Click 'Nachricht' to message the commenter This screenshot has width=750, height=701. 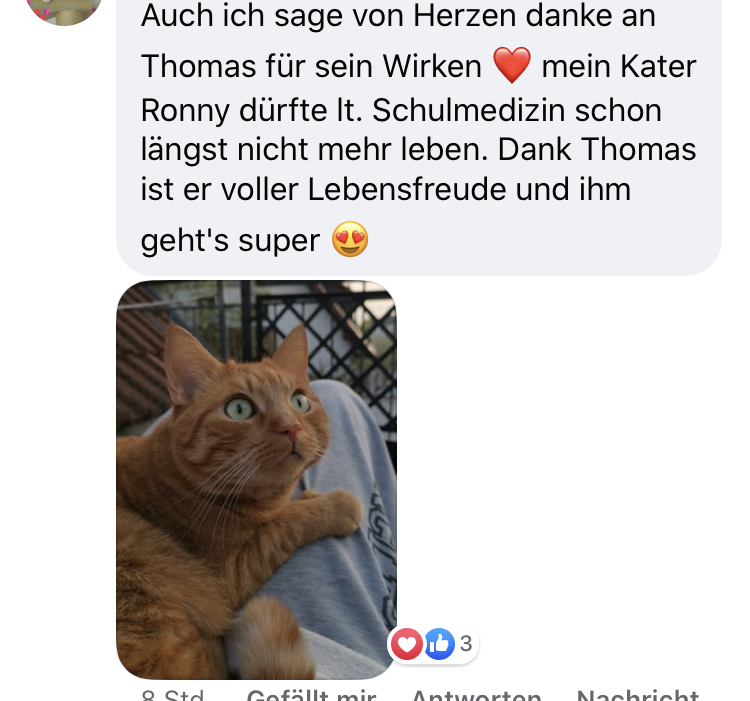point(638,695)
